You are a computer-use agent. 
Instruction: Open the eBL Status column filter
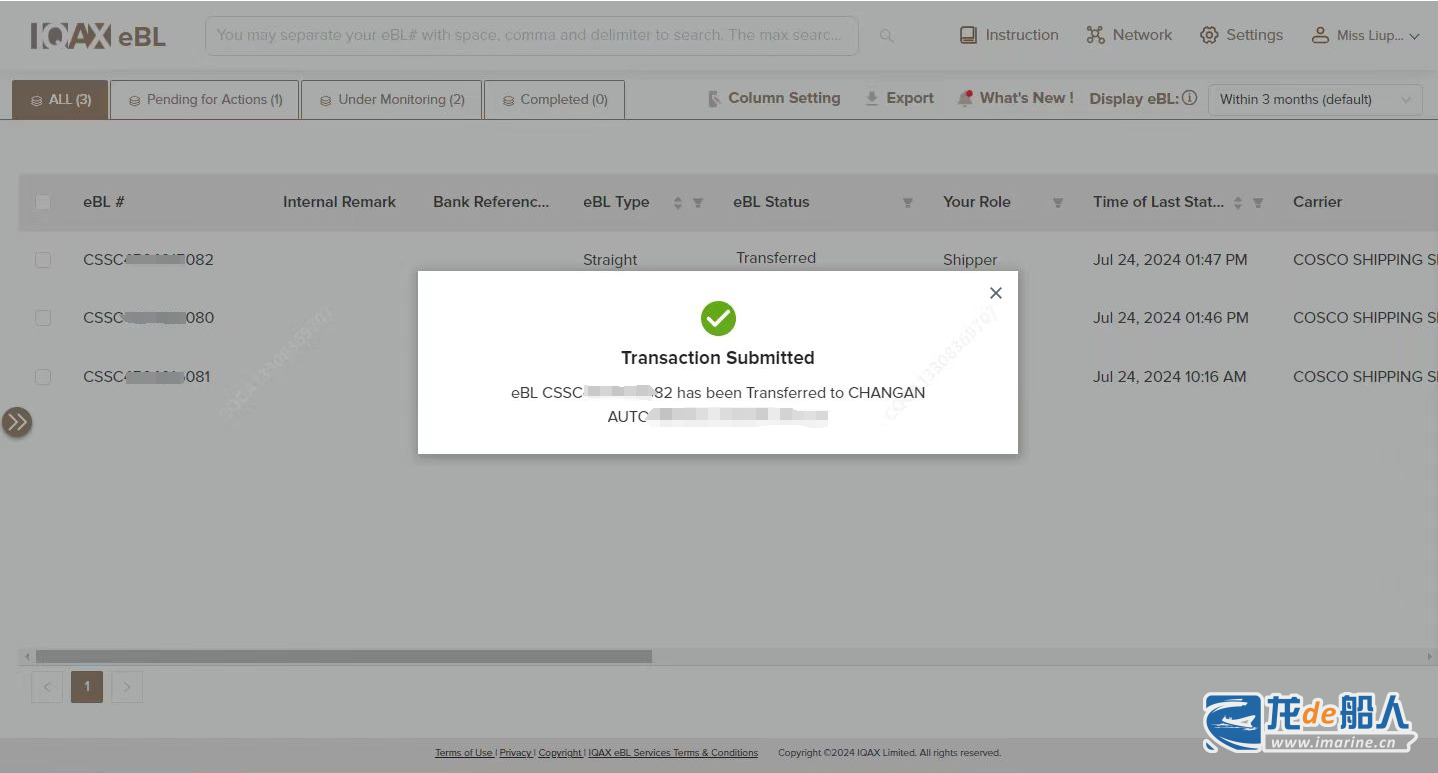(907, 203)
